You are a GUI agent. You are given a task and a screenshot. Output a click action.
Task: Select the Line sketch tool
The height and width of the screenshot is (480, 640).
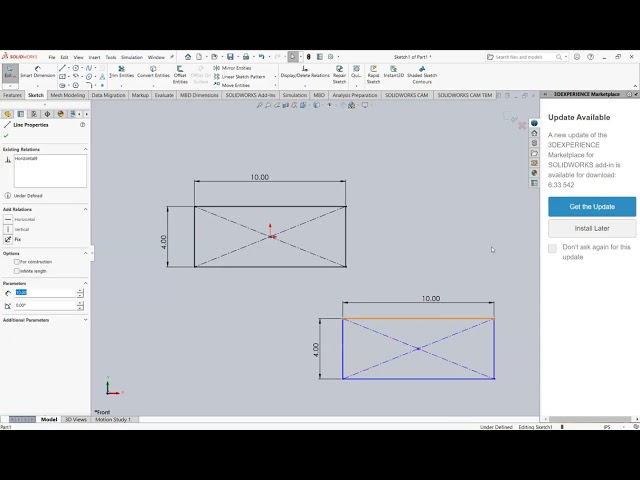(x=62, y=68)
